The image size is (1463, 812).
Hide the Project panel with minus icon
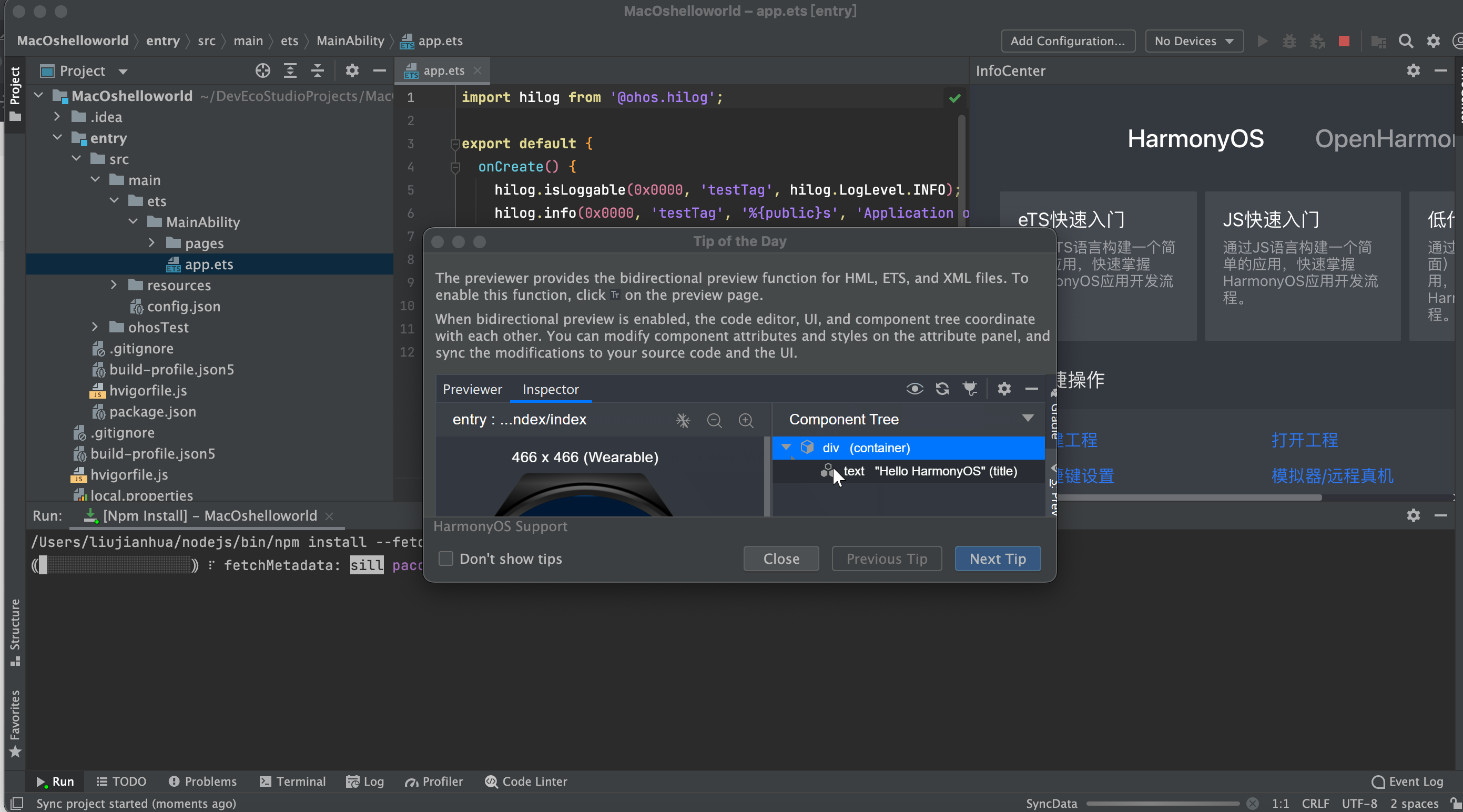point(379,70)
